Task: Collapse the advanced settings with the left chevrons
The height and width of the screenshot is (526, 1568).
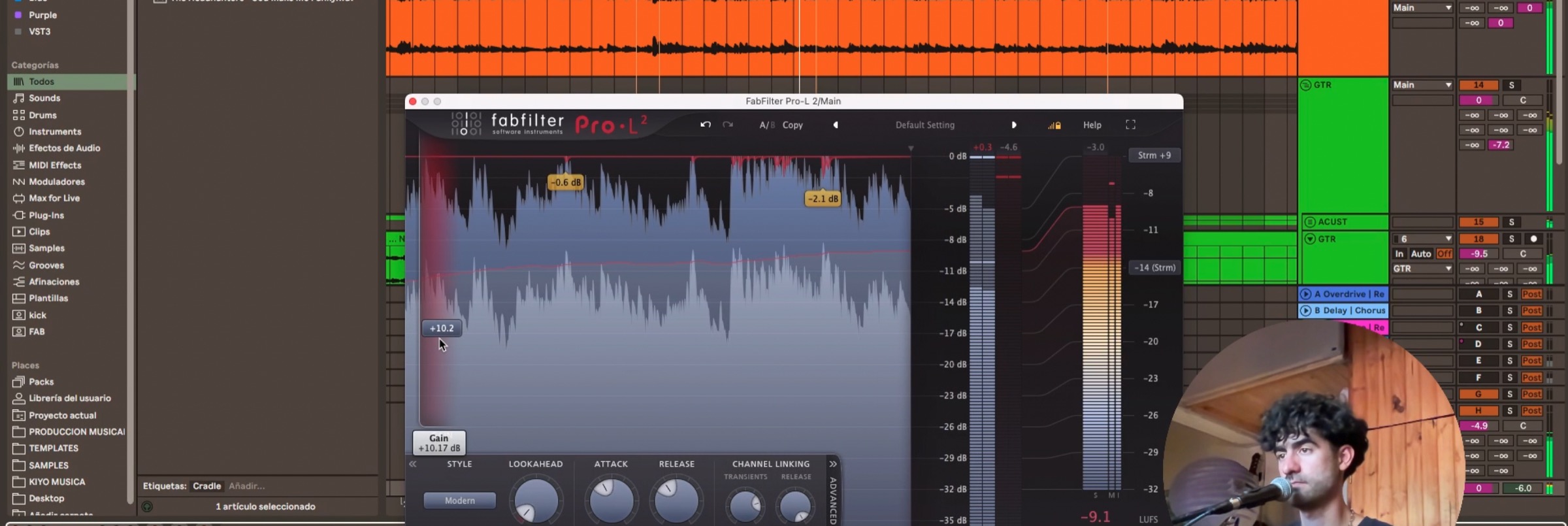Action: pyautogui.click(x=413, y=464)
